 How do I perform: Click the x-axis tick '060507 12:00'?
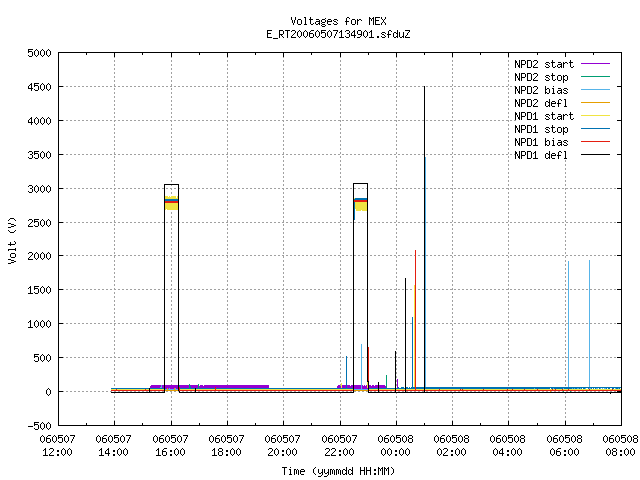tap(57, 446)
